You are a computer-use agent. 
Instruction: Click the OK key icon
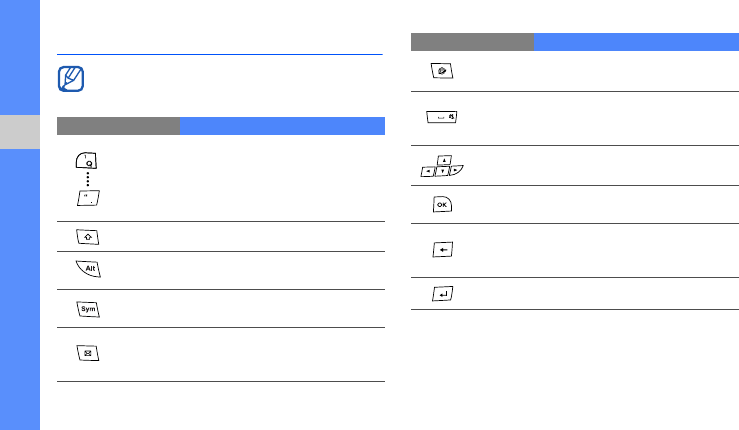tap(441, 204)
